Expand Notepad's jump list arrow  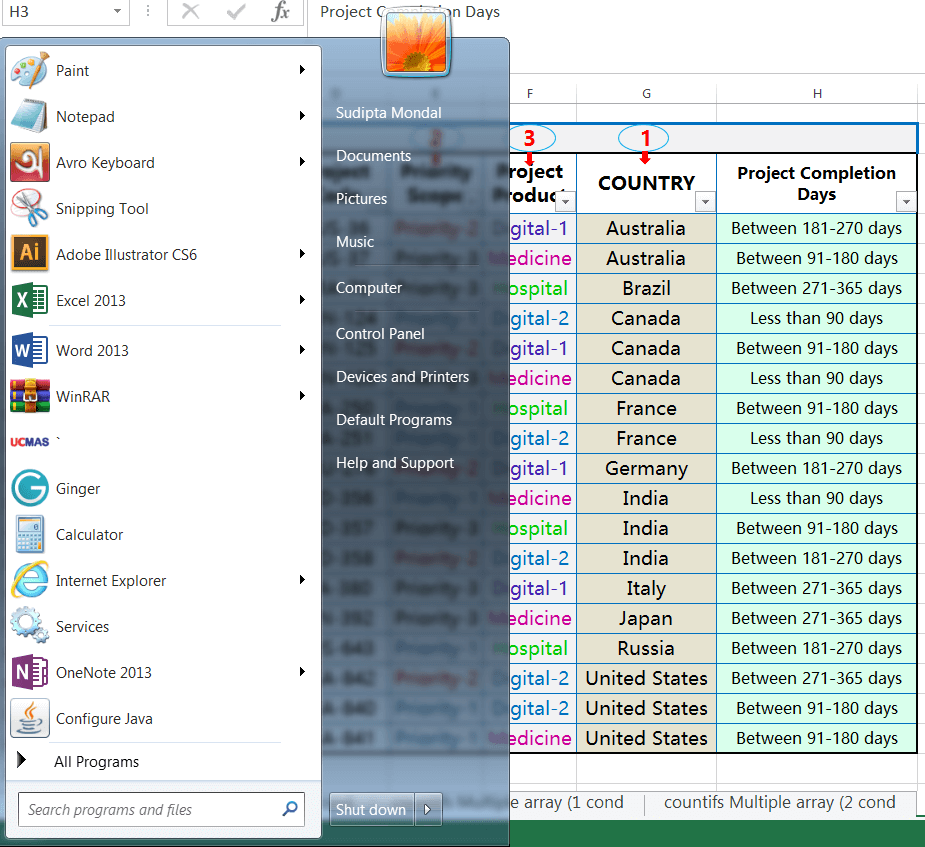(302, 116)
